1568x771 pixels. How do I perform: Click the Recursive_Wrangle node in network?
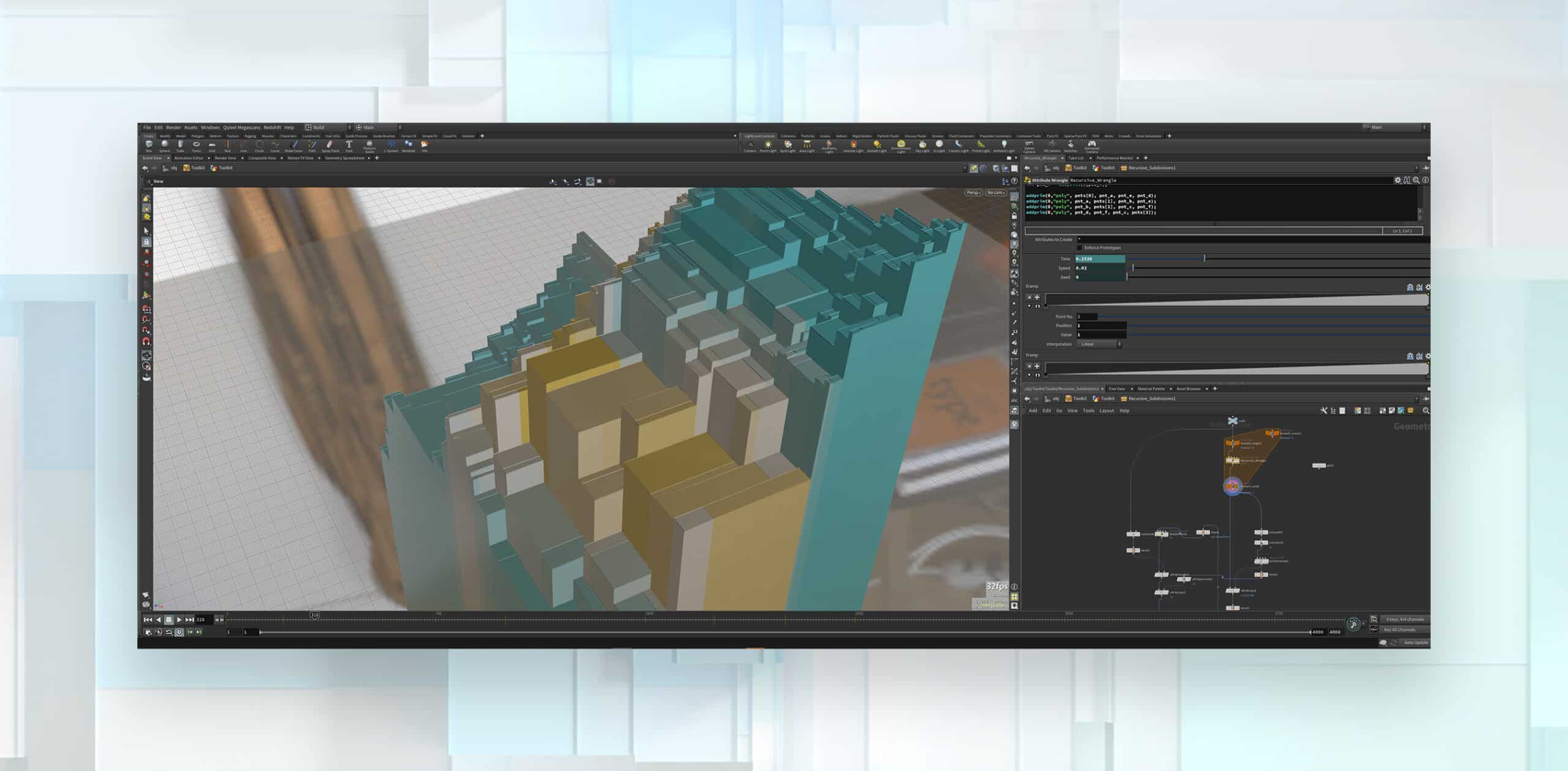click(x=1233, y=461)
